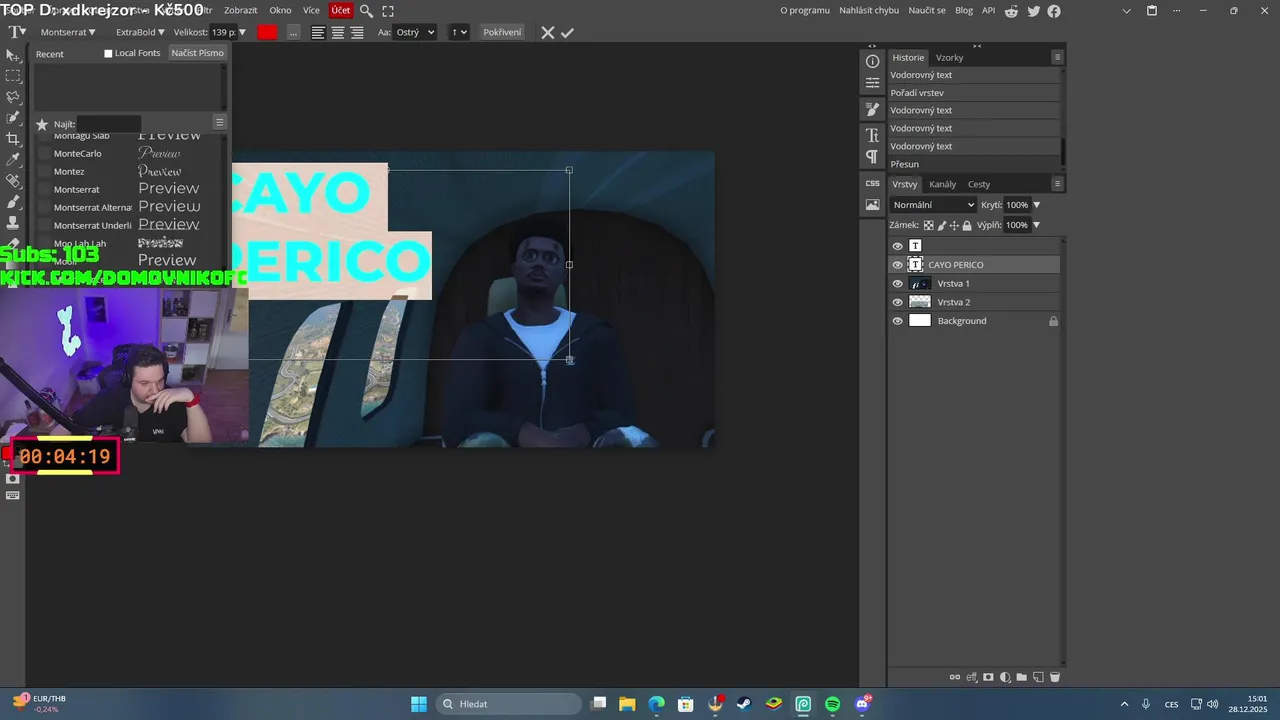Screen dimensions: 1280x720
Task: Select the Healing Brush tool
Action: 13,181
